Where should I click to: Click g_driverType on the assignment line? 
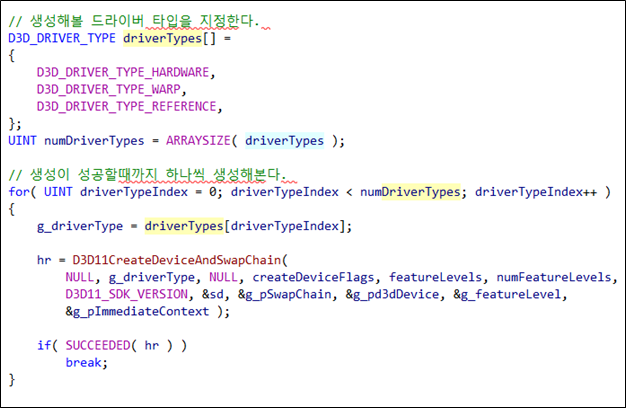pyautogui.click(x=80, y=226)
